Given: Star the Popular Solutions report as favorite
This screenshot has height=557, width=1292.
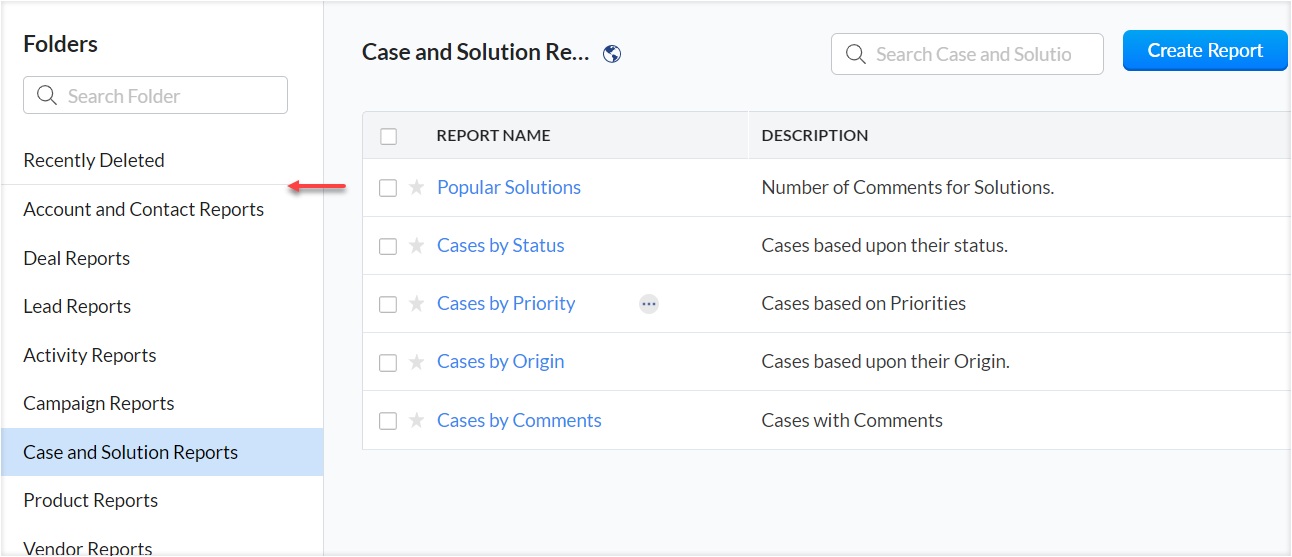Looking at the screenshot, I should pyautogui.click(x=417, y=188).
